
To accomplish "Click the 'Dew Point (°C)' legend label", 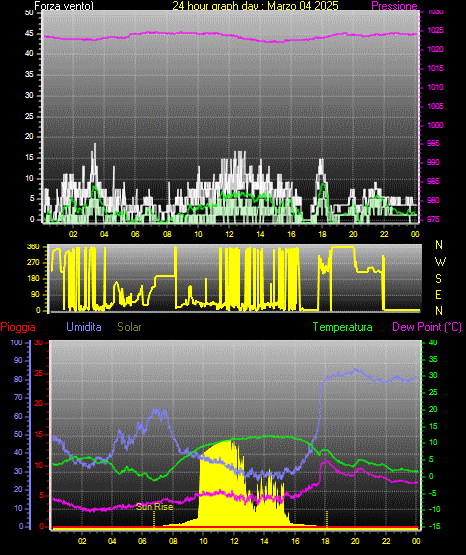I will [x=427, y=327].
